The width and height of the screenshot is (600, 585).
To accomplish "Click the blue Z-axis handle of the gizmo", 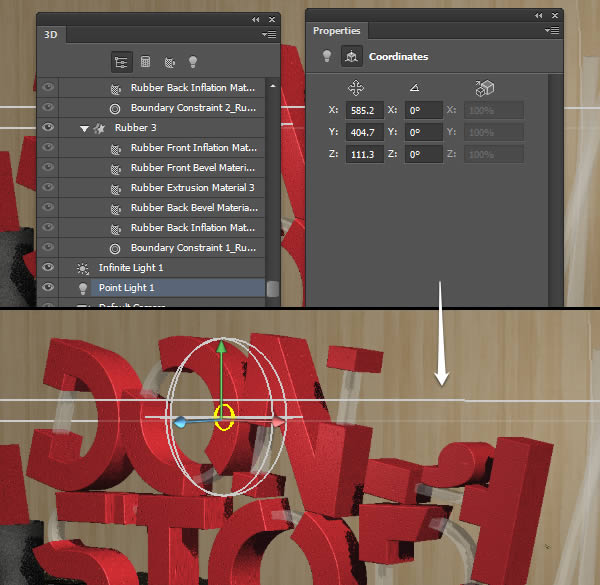I will pos(180,422).
